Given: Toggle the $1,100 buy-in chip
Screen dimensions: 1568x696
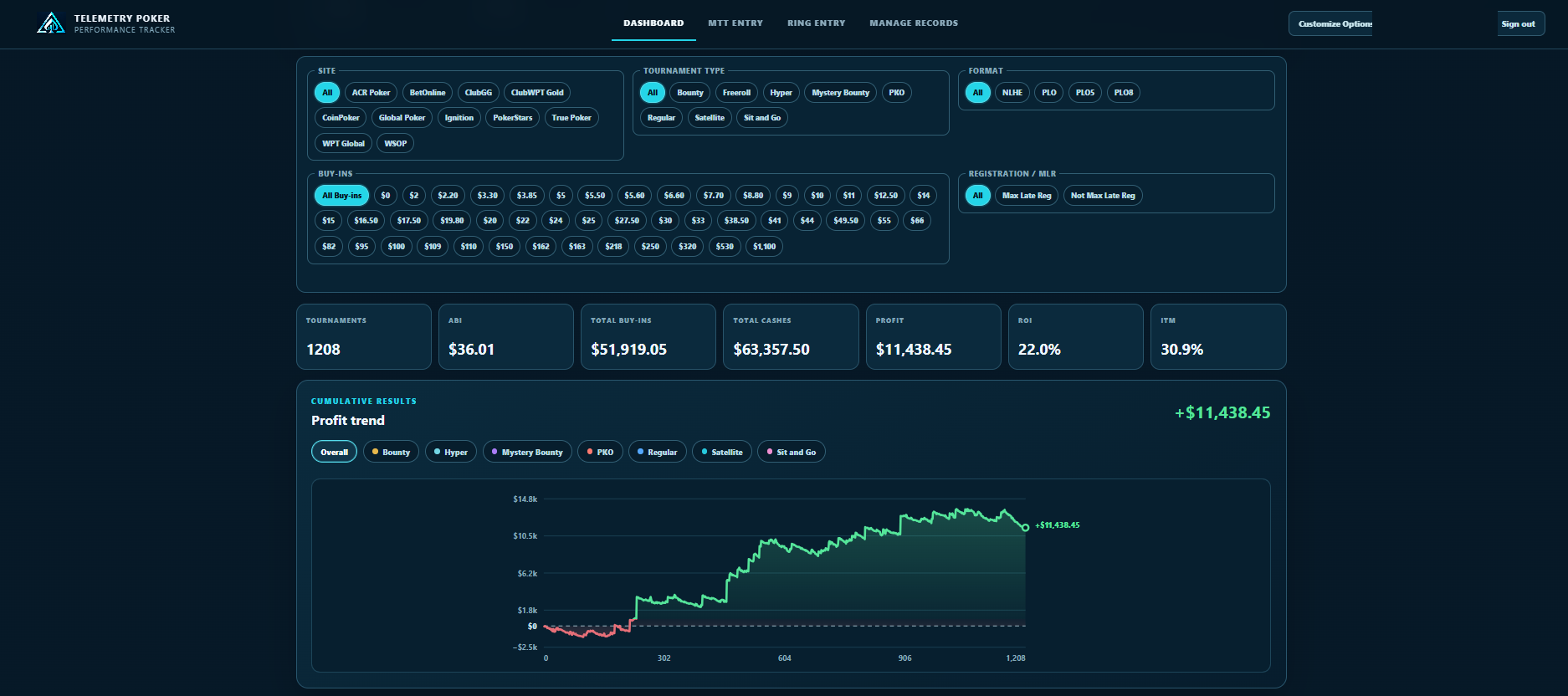Looking at the screenshot, I should [x=765, y=247].
